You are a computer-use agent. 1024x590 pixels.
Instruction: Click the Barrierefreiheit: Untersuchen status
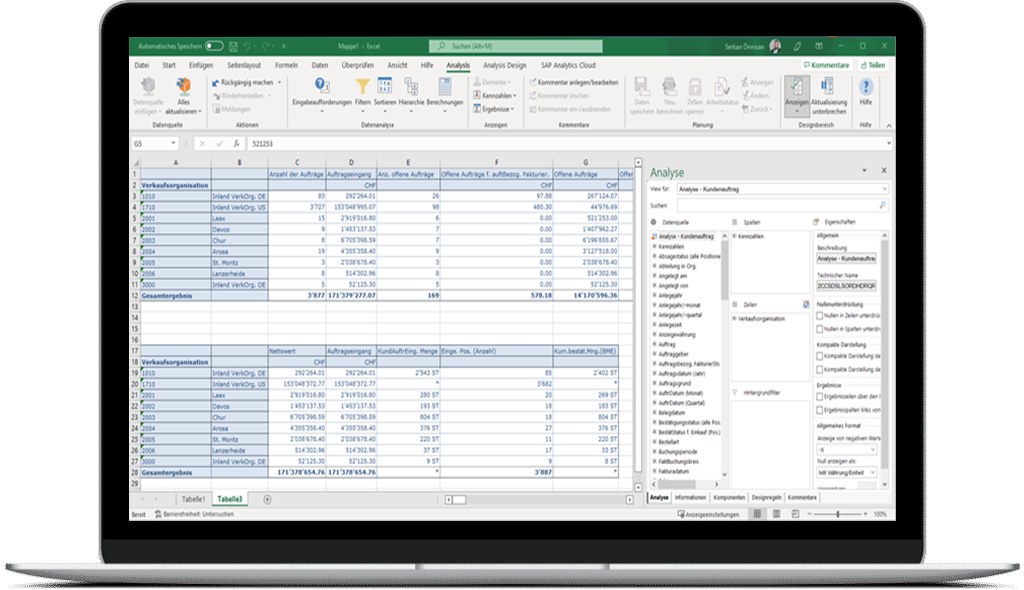[194, 514]
